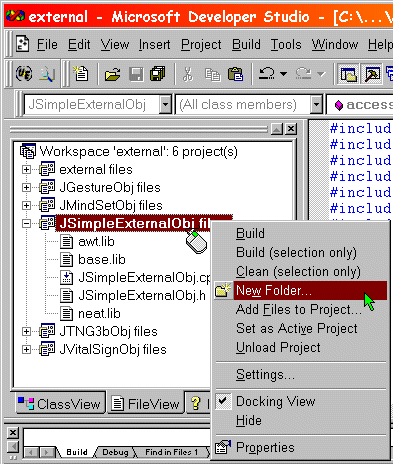Open the All class members dropdown
Image resolution: width=393 pixels, height=464 pixels.
tap(316, 105)
